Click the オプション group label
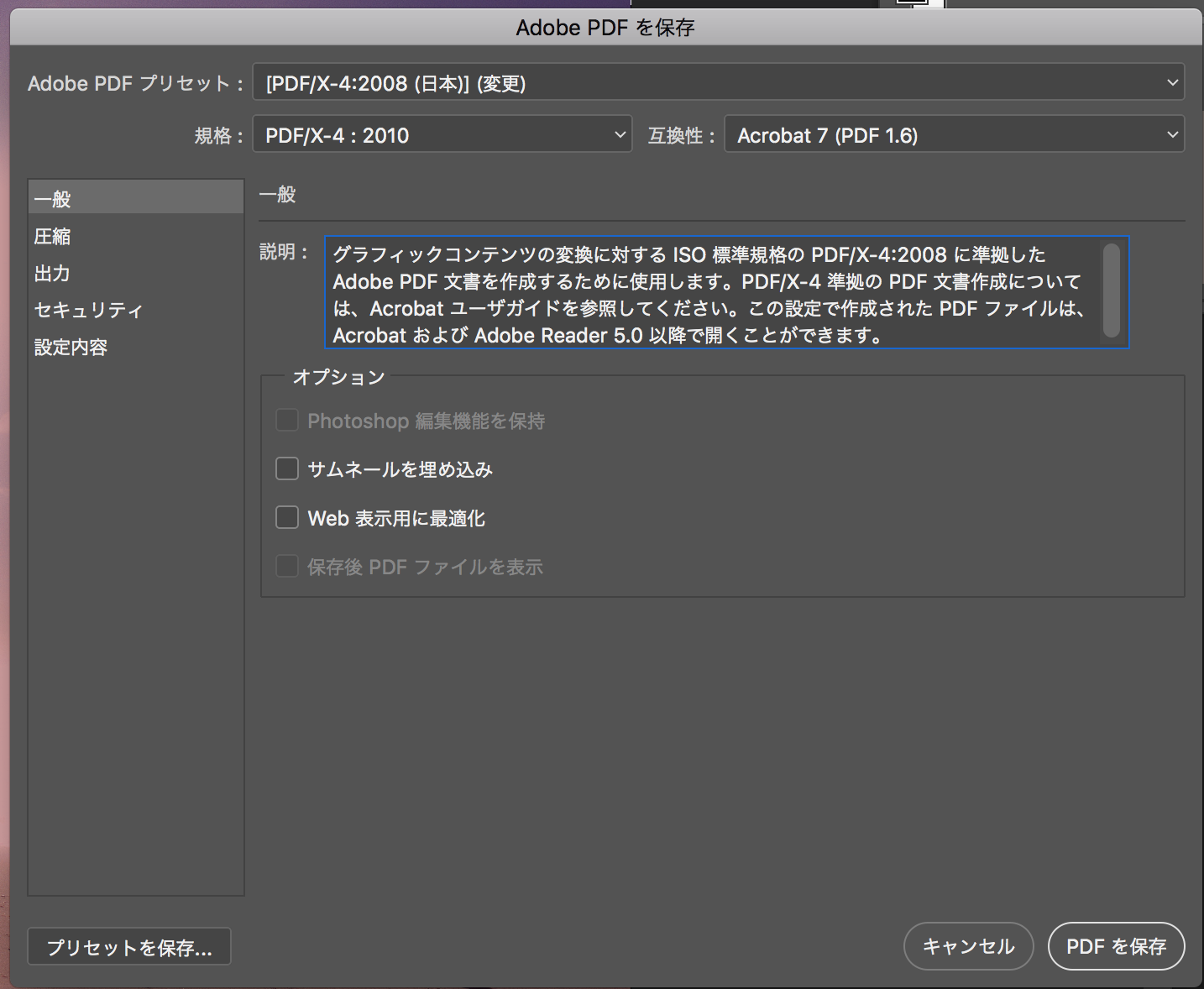Screen dimensions: 1204x989 coord(338,377)
